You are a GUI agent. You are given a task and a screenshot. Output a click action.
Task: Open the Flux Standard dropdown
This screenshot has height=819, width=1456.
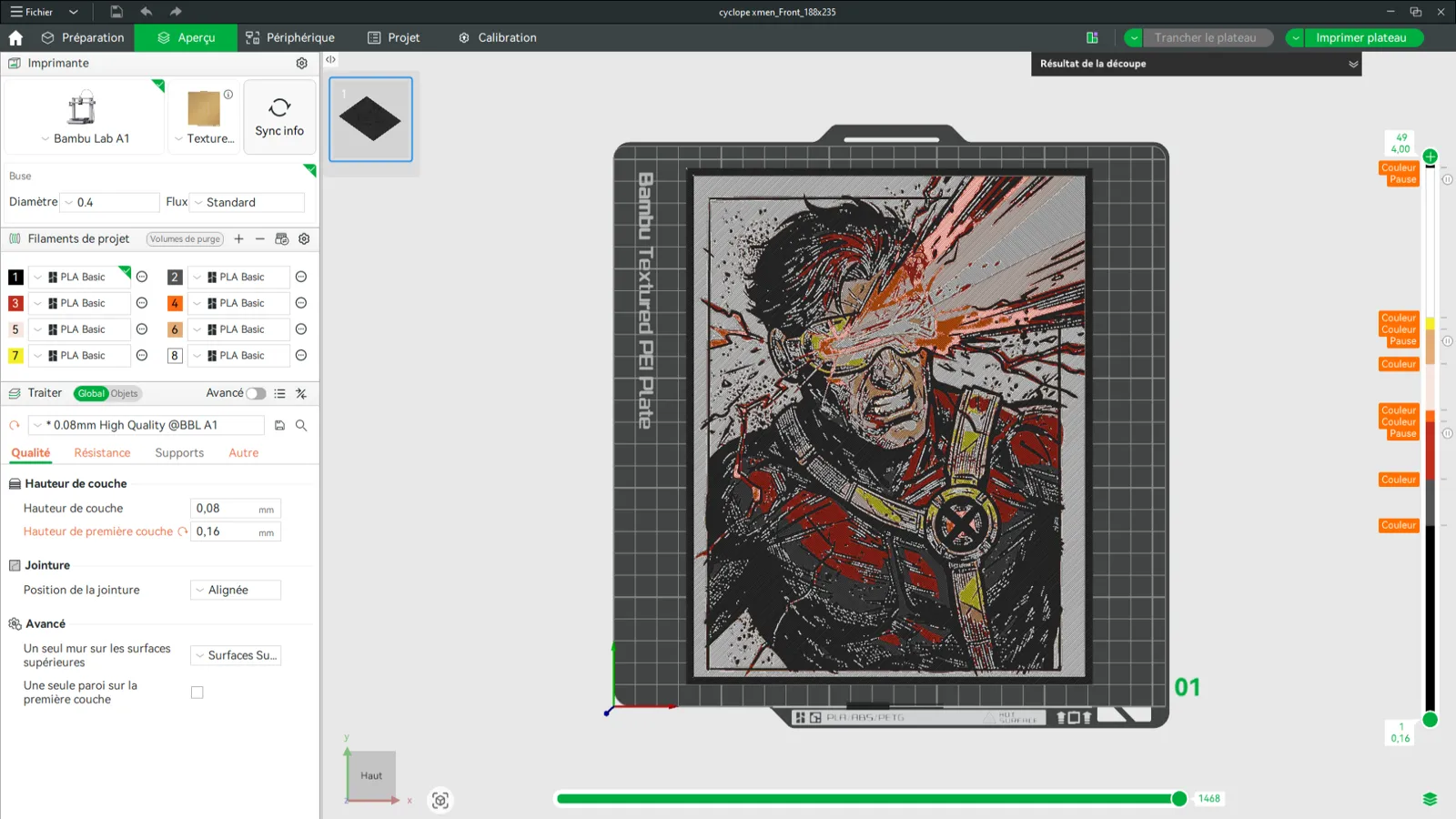[x=247, y=202]
